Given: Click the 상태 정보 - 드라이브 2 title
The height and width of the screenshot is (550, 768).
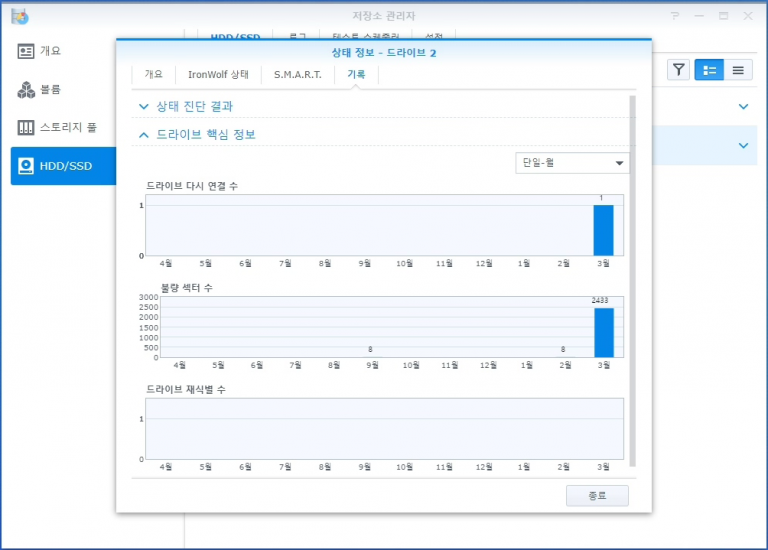Looking at the screenshot, I should click(384, 53).
